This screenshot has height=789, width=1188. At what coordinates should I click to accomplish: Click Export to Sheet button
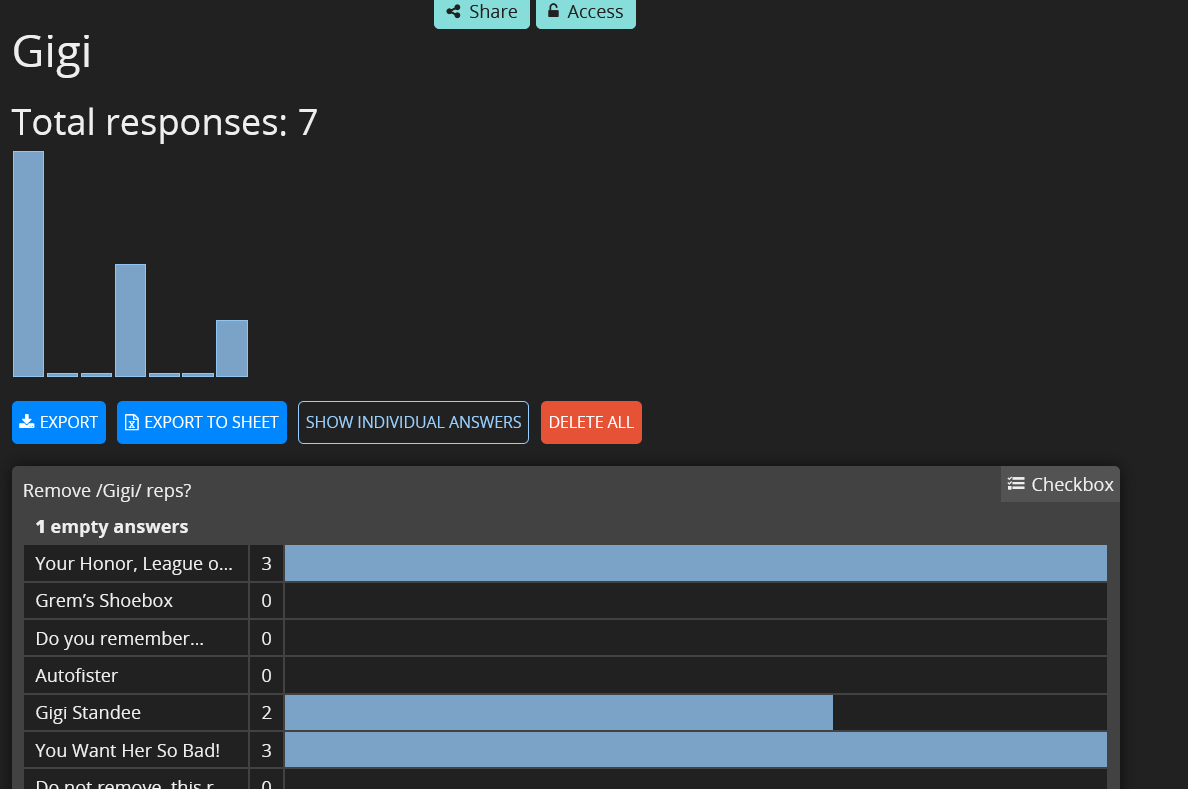(202, 422)
